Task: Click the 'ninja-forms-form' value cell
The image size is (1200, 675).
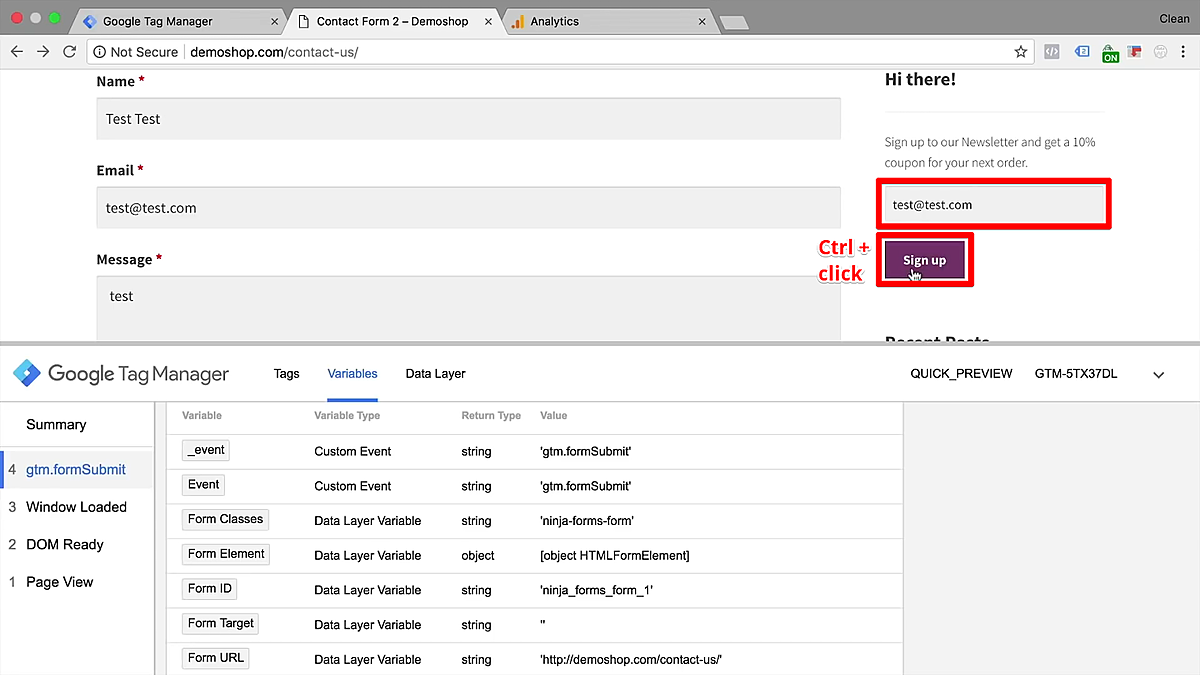Action: coord(587,521)
